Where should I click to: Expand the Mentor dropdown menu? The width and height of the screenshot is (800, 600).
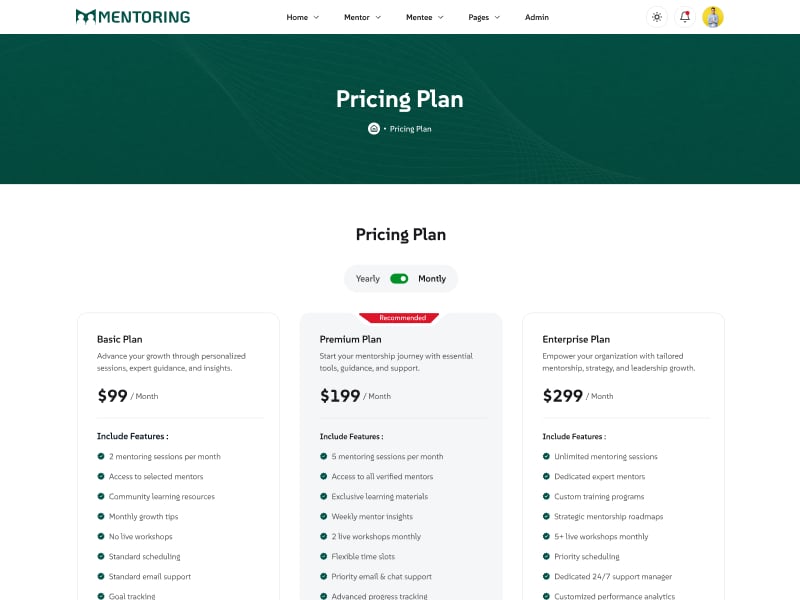click(362, 17)
